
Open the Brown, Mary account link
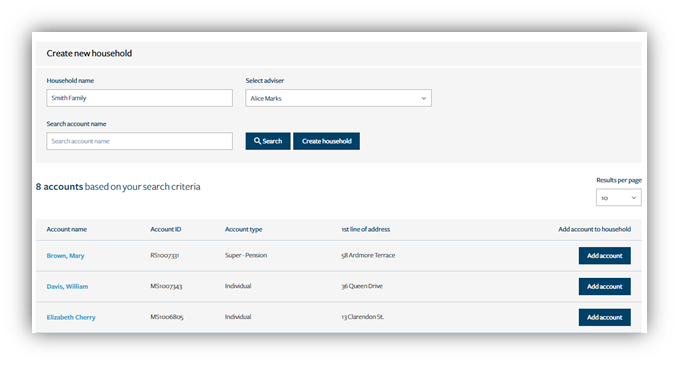pyautogui.click(x=65, y=255)
